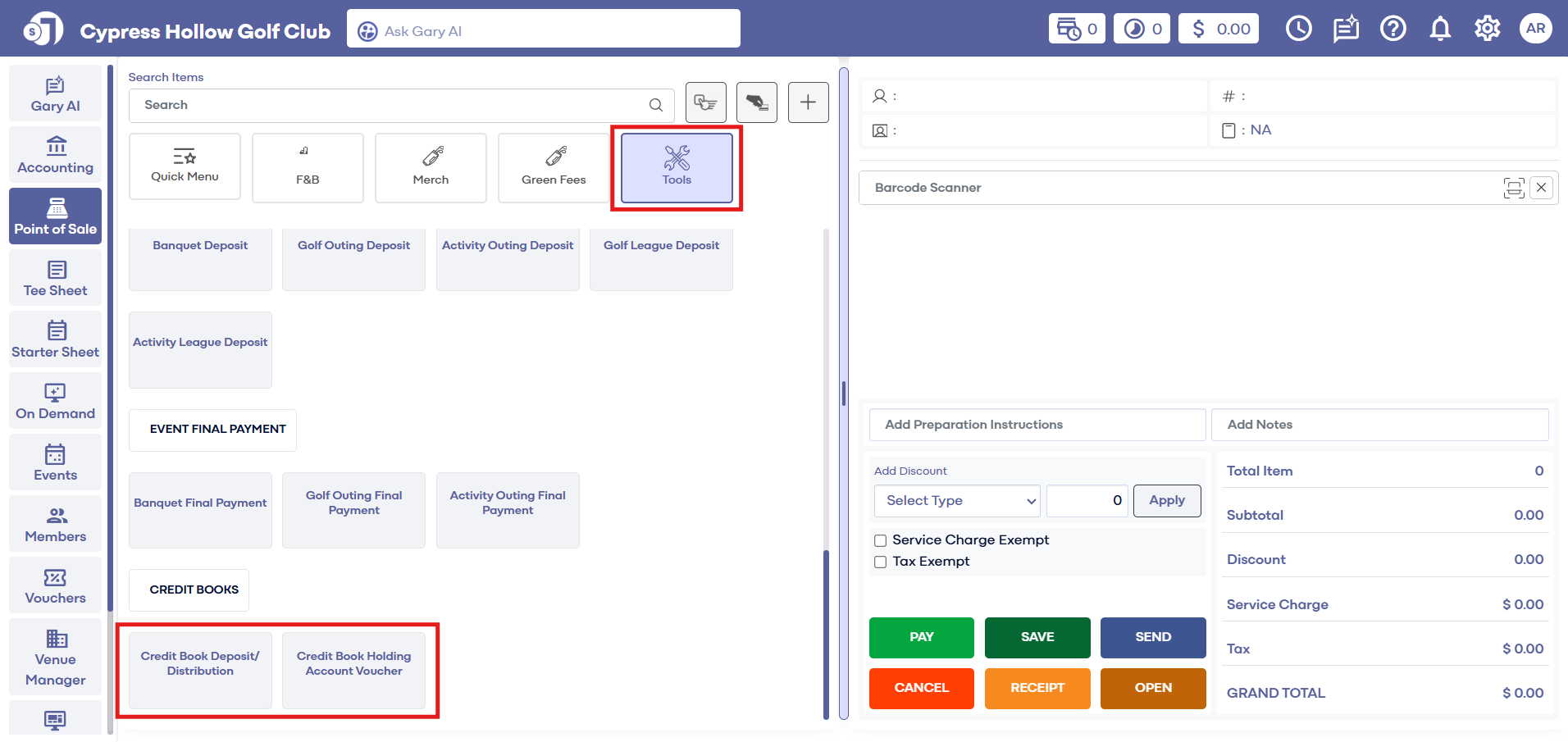This screenshot has width=1568, height=742.
Task: Click the items list vertical scrollbar
Action: click(x=826, y=631)
